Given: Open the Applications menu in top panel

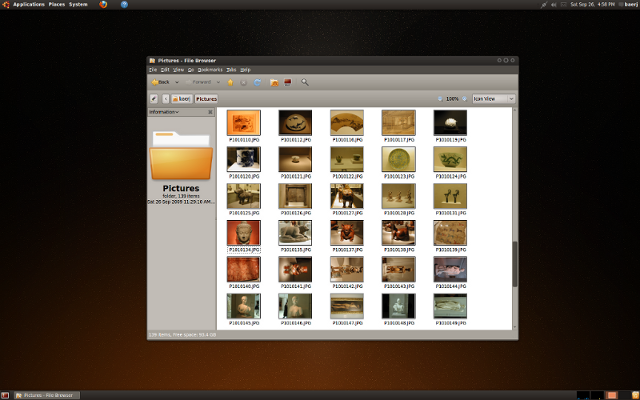Looking at the screenshot, I should click(28, 5).
